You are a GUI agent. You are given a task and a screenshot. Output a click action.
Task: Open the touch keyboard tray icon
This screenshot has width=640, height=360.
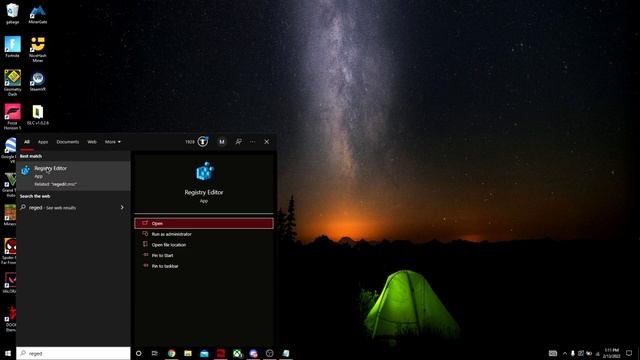[x=553, y=353]
